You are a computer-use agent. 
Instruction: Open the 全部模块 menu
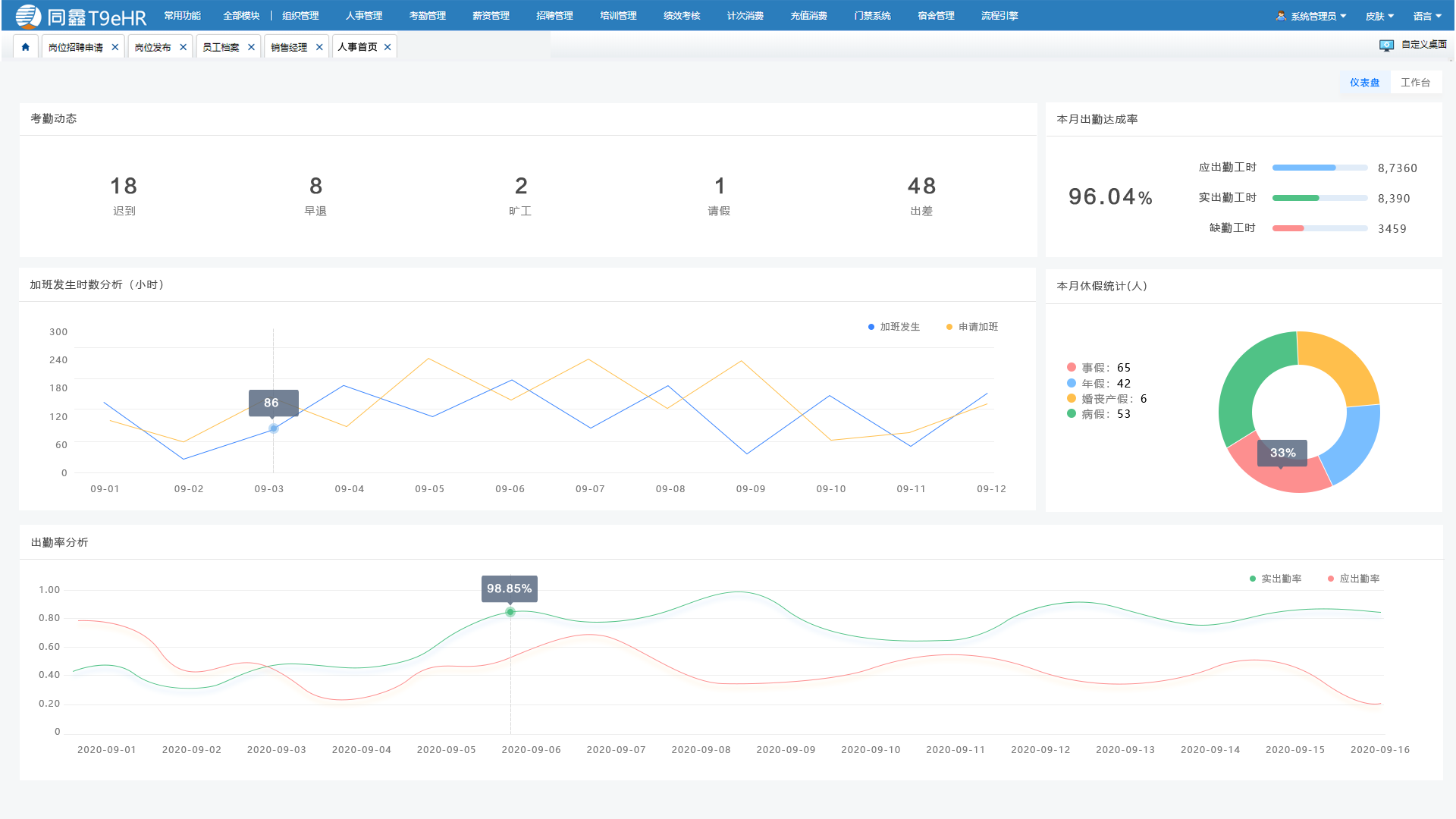(241, 16)
